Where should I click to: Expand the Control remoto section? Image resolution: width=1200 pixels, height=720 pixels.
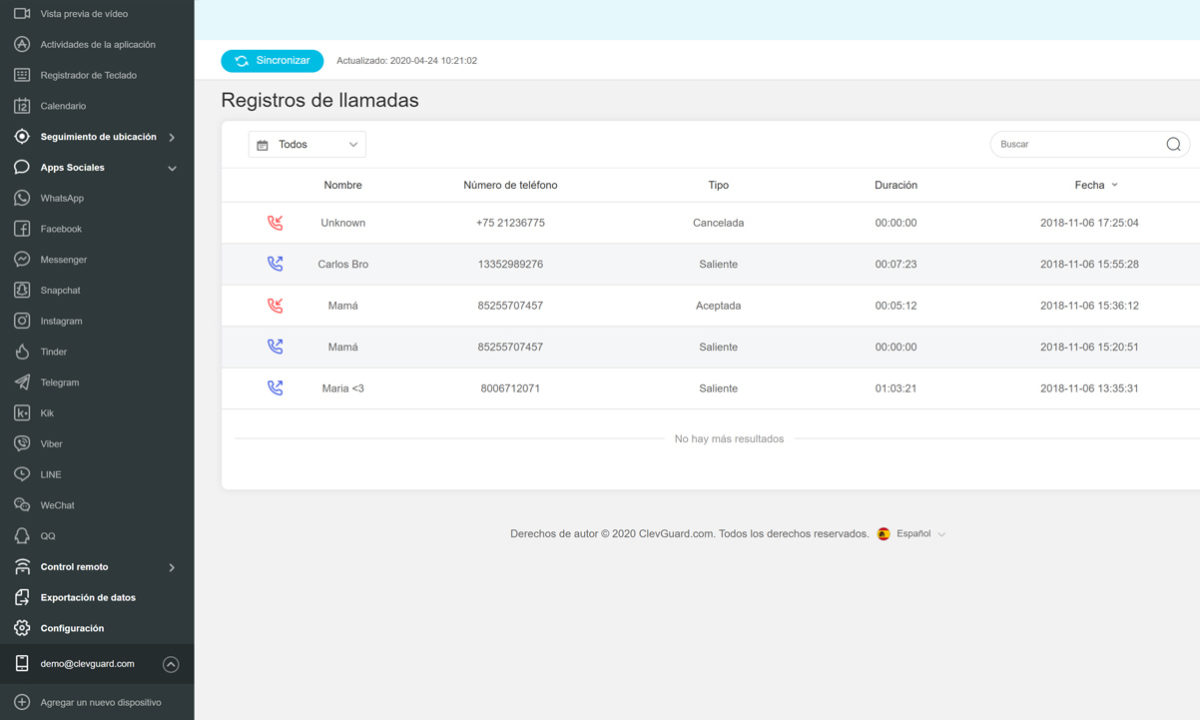pyautogui.click(x=172, y=567)
